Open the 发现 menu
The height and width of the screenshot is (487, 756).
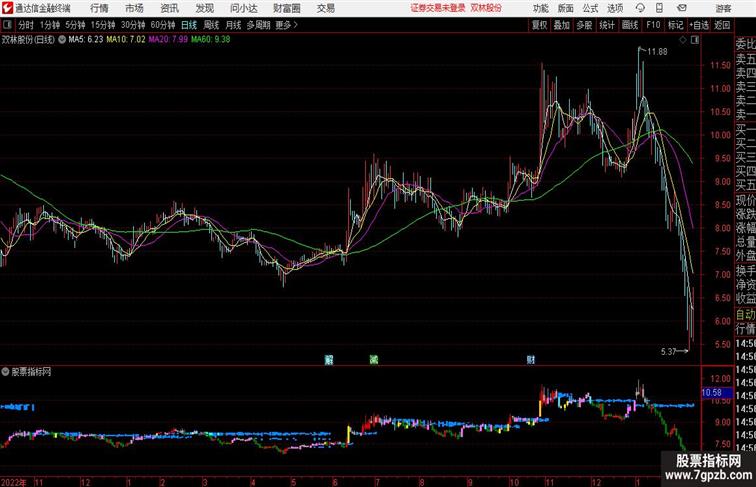click(x=204, y=8)
